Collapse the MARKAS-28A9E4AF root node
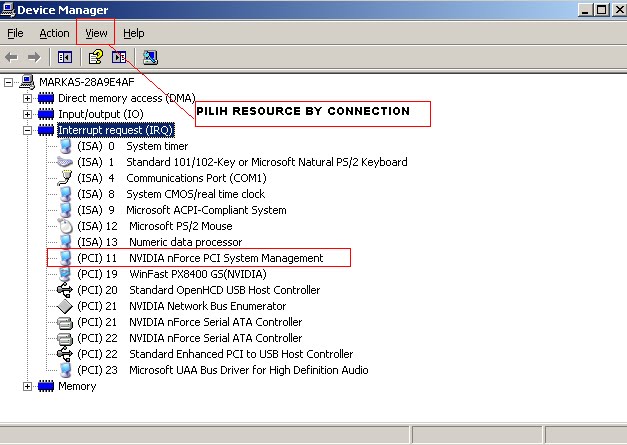This screenshot has width=627, height=445. [8, 82]
